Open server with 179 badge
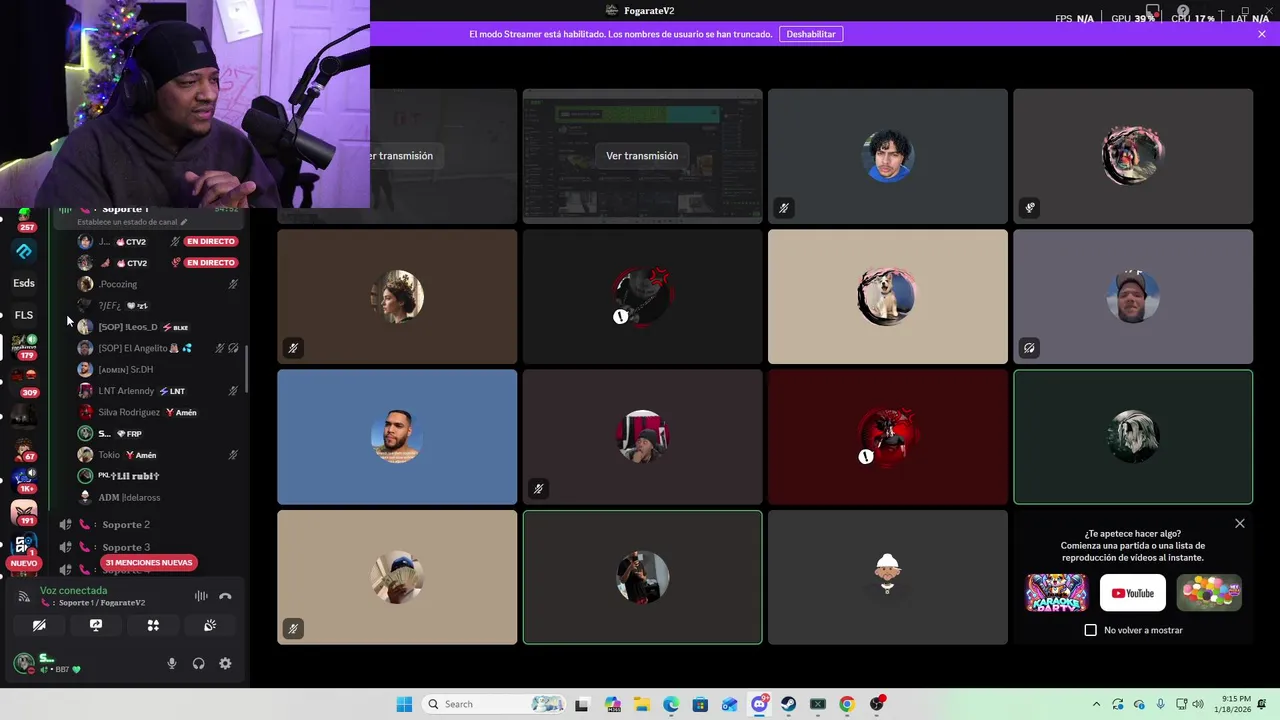 coord(24,347)
